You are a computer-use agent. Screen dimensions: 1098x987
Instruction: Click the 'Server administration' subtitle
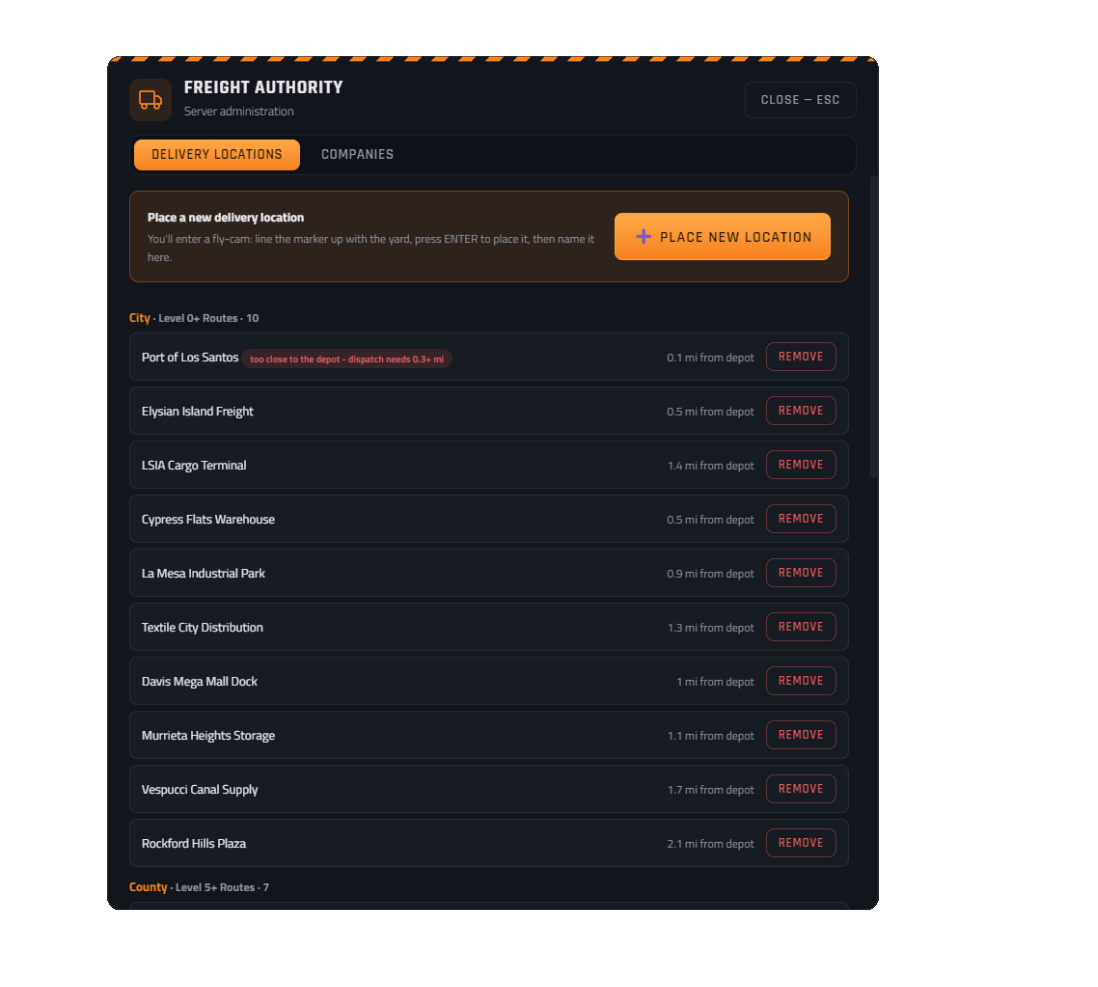click(239, 111)
